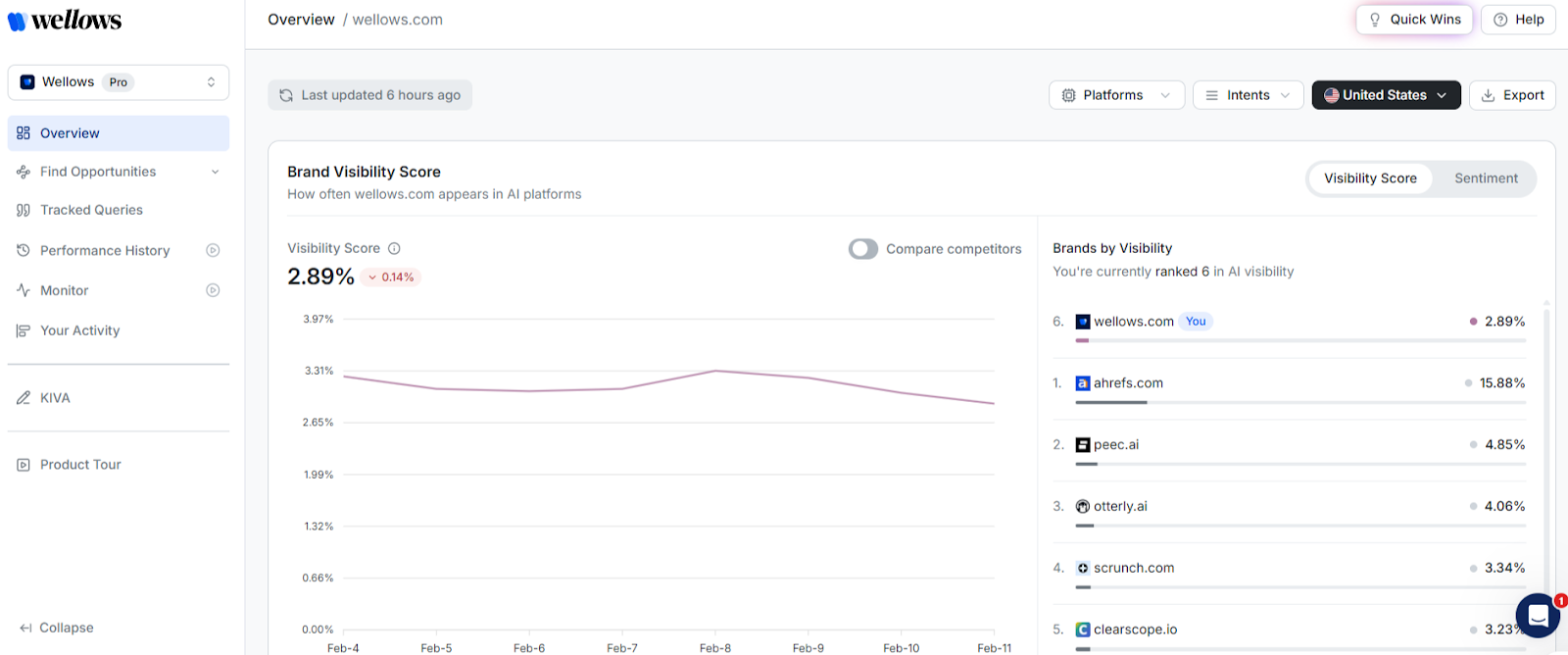The width and height of the screenshot is (1568, 655).
Task: Click the refresh icon by Last updated
Action: coord(286,95)
